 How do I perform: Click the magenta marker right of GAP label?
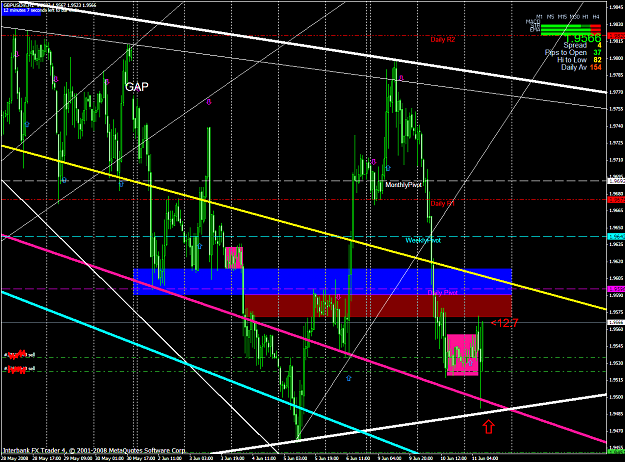coord(208,102)
